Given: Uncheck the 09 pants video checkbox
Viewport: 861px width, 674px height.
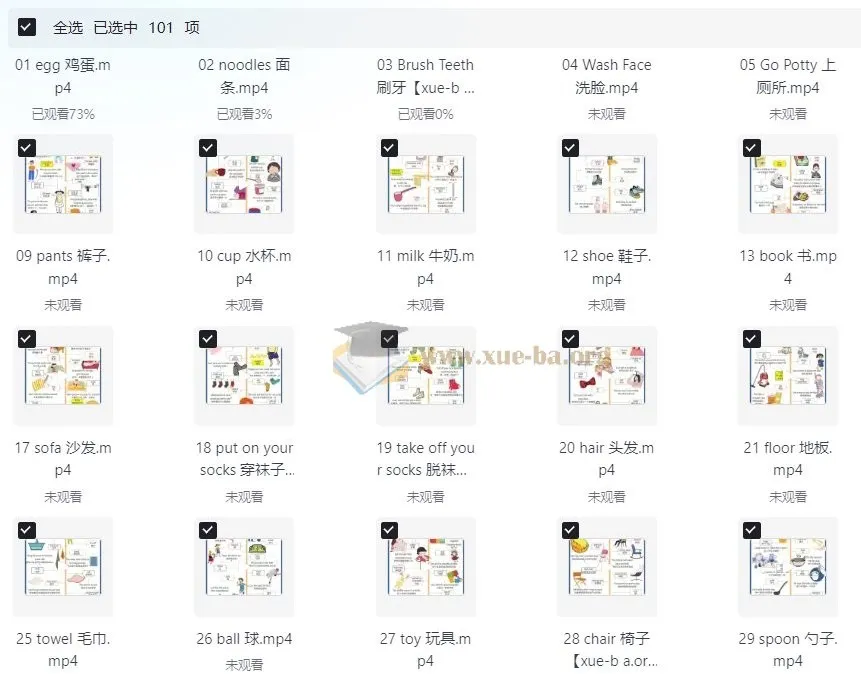Looking at the screenshot, I should [x=27, y=148].
